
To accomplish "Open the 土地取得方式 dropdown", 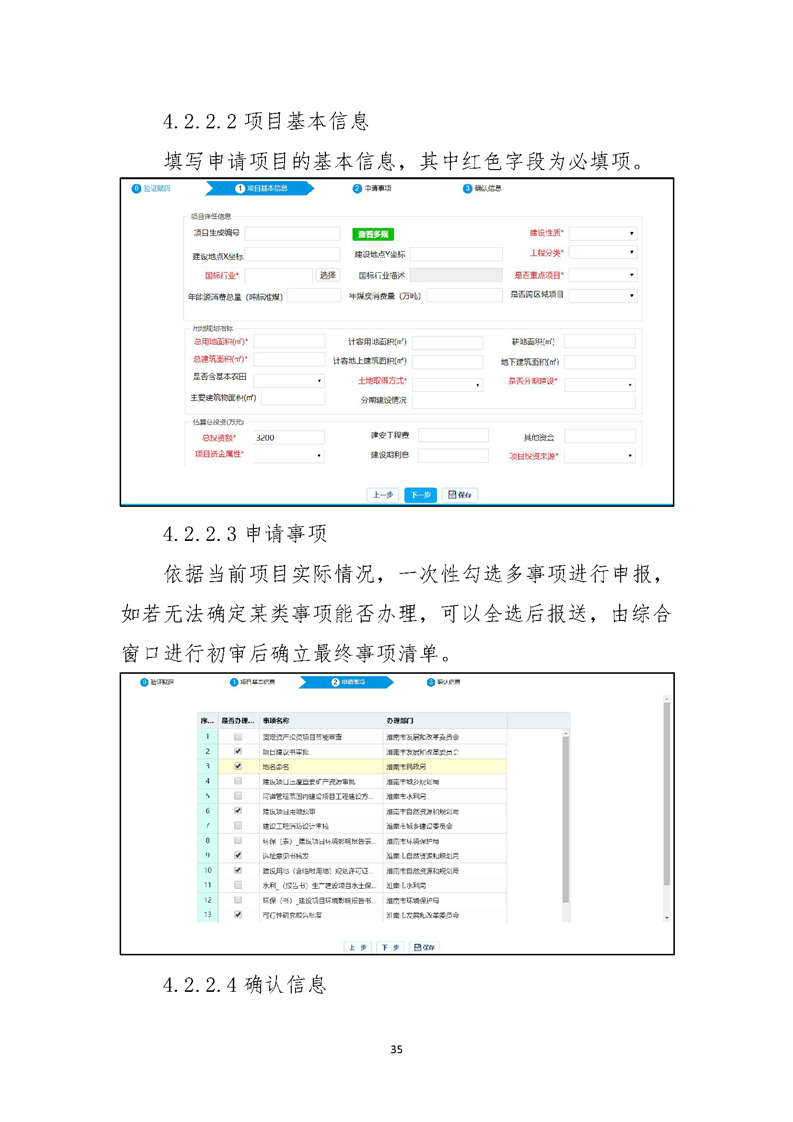I will point(447,385).
